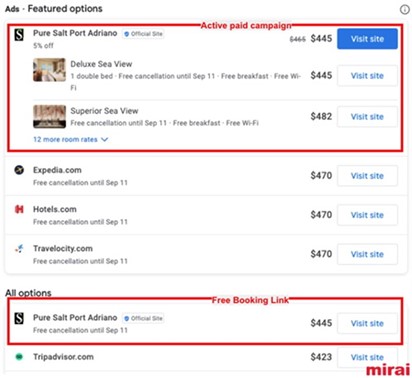Click the Pure Salt logo in Featured options
412x378 pixels.
[x=19, y=34]
